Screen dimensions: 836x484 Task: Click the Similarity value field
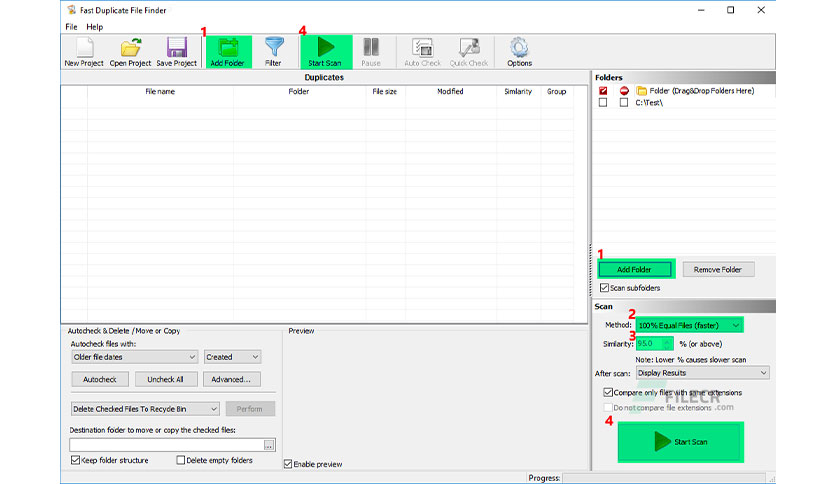point(649,344)
